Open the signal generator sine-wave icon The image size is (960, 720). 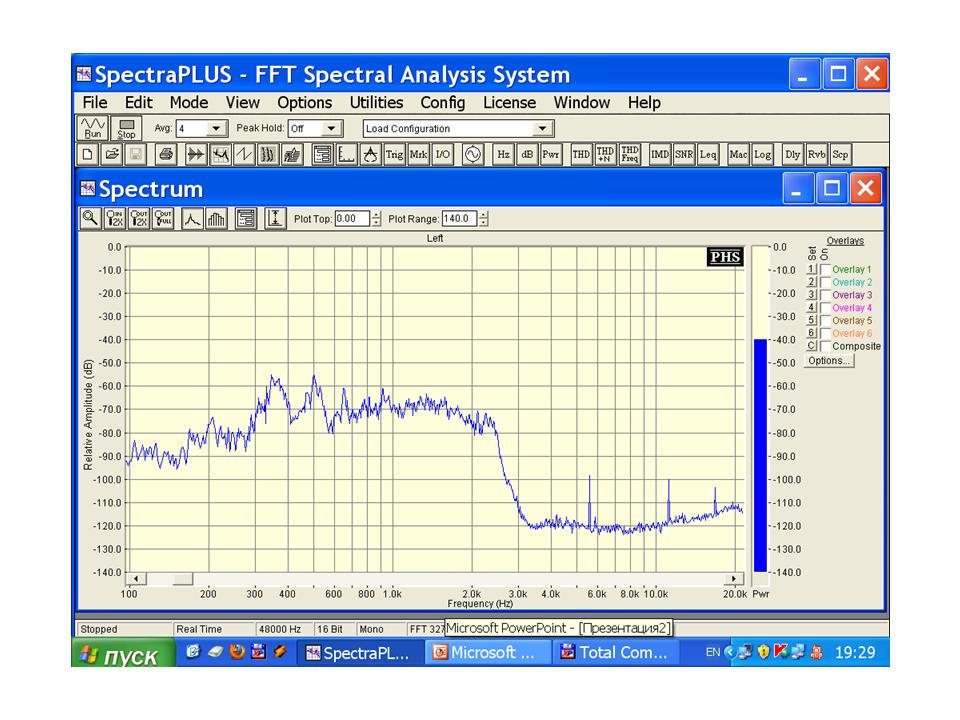click(473, 154)
